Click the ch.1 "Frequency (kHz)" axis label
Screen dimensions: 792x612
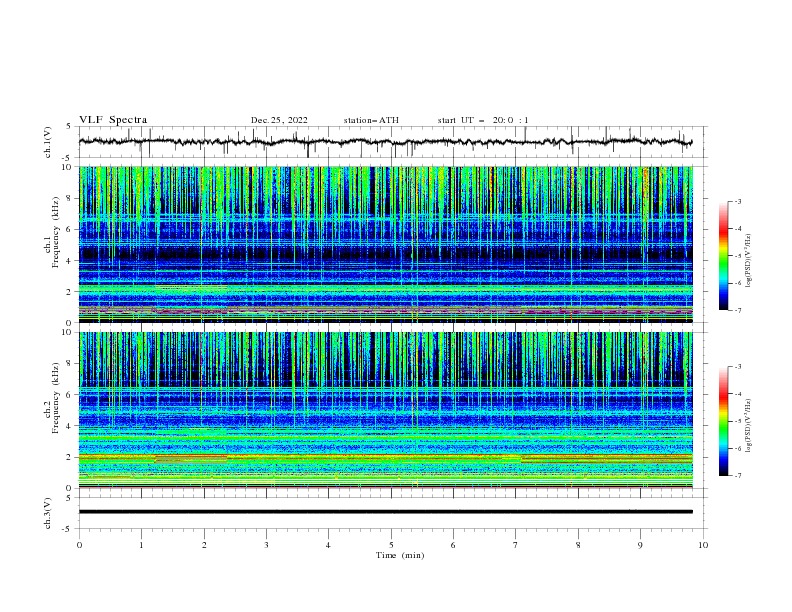56,234
